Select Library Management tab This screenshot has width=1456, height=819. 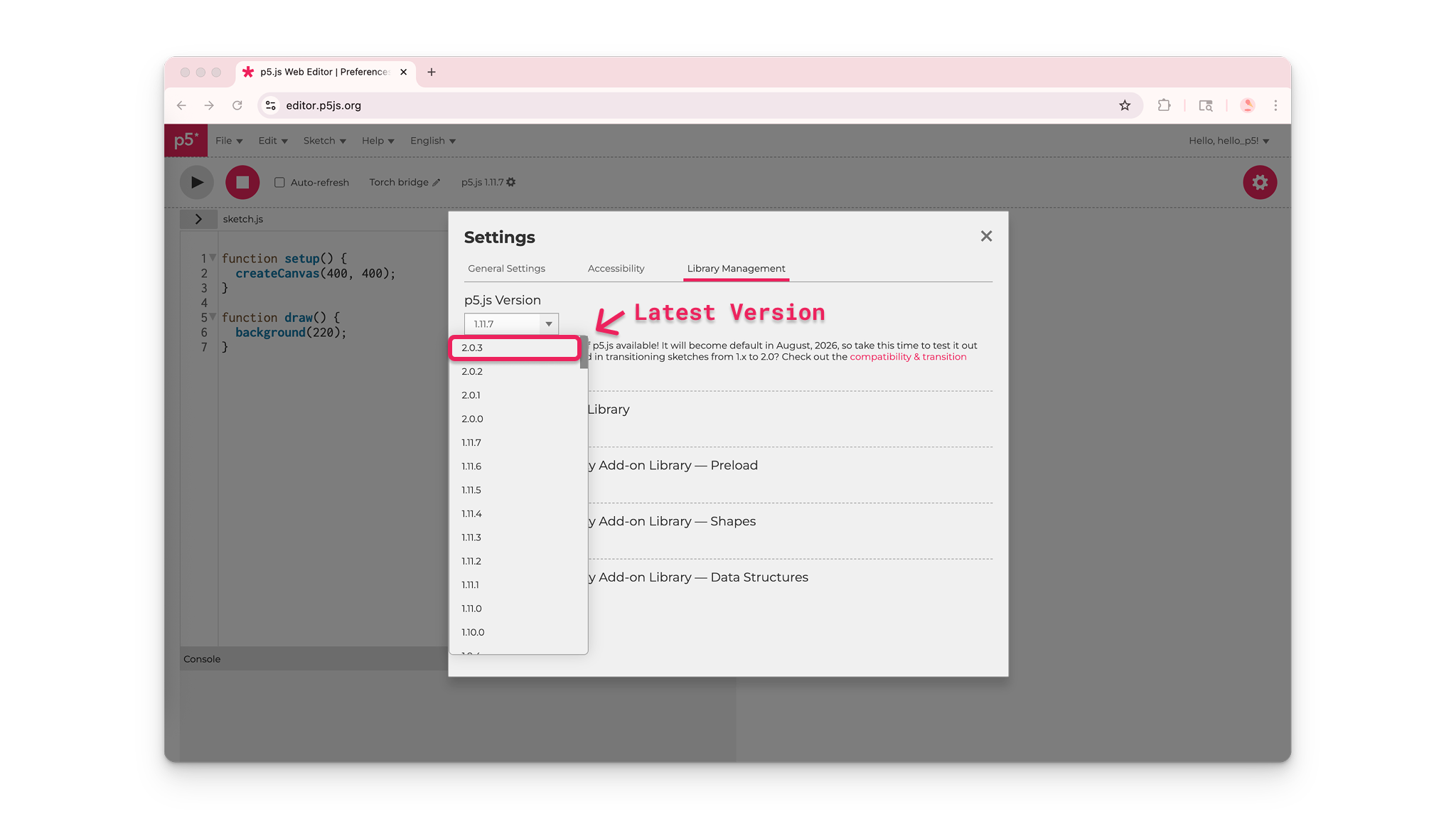pyautogui.click(x=736, y=269)
